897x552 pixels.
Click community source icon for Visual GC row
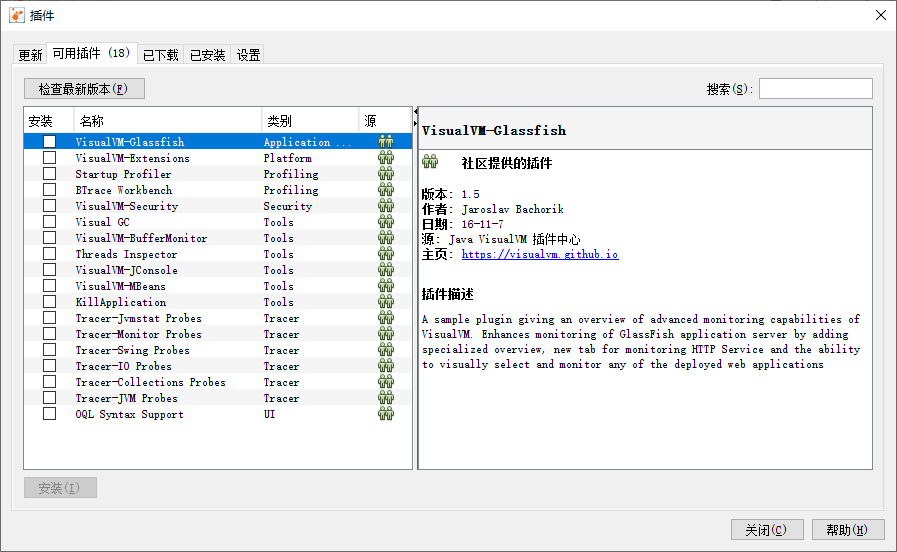pyautogui.click(x=386, y=221)
